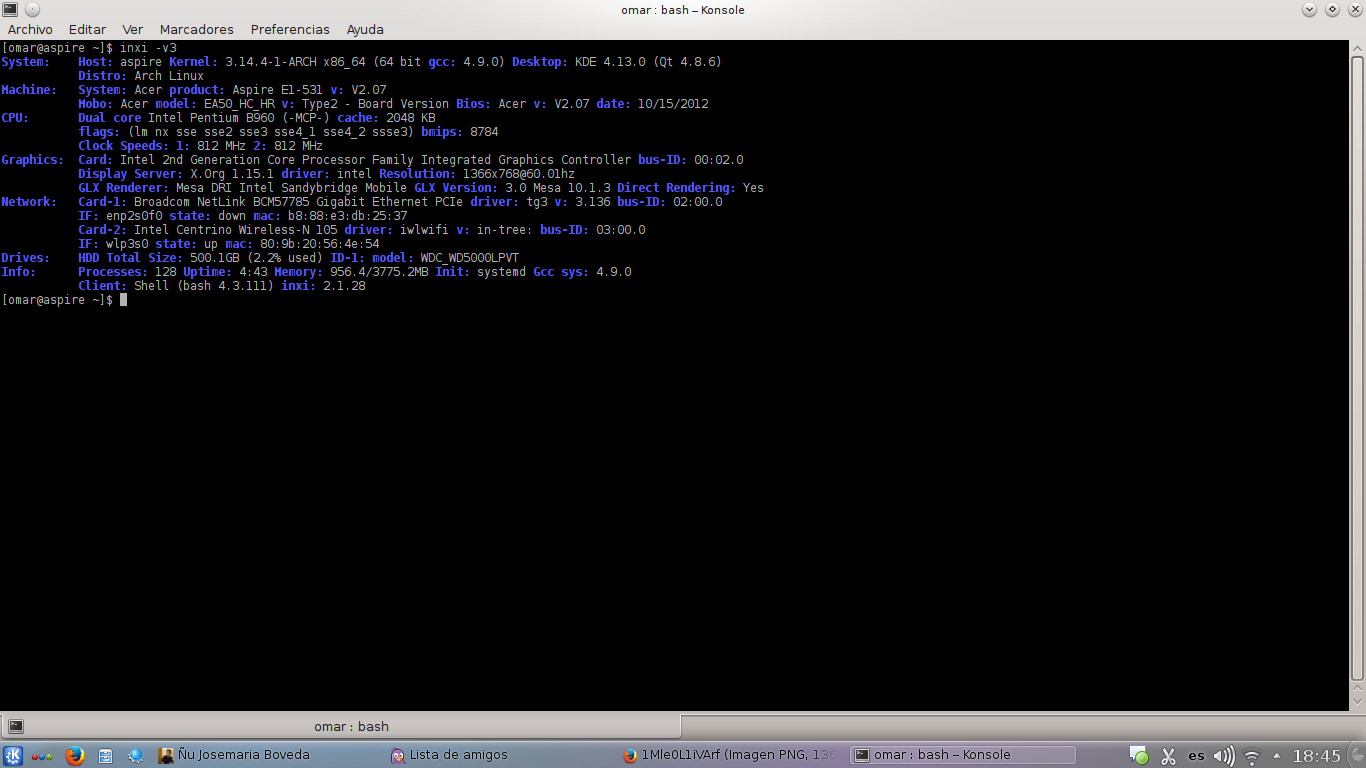Click 'Intel Centrino Wireless-N 105' text
The height and width of the screenshot is (768, 1366).
pyautogui.click(x=236, y=230)
